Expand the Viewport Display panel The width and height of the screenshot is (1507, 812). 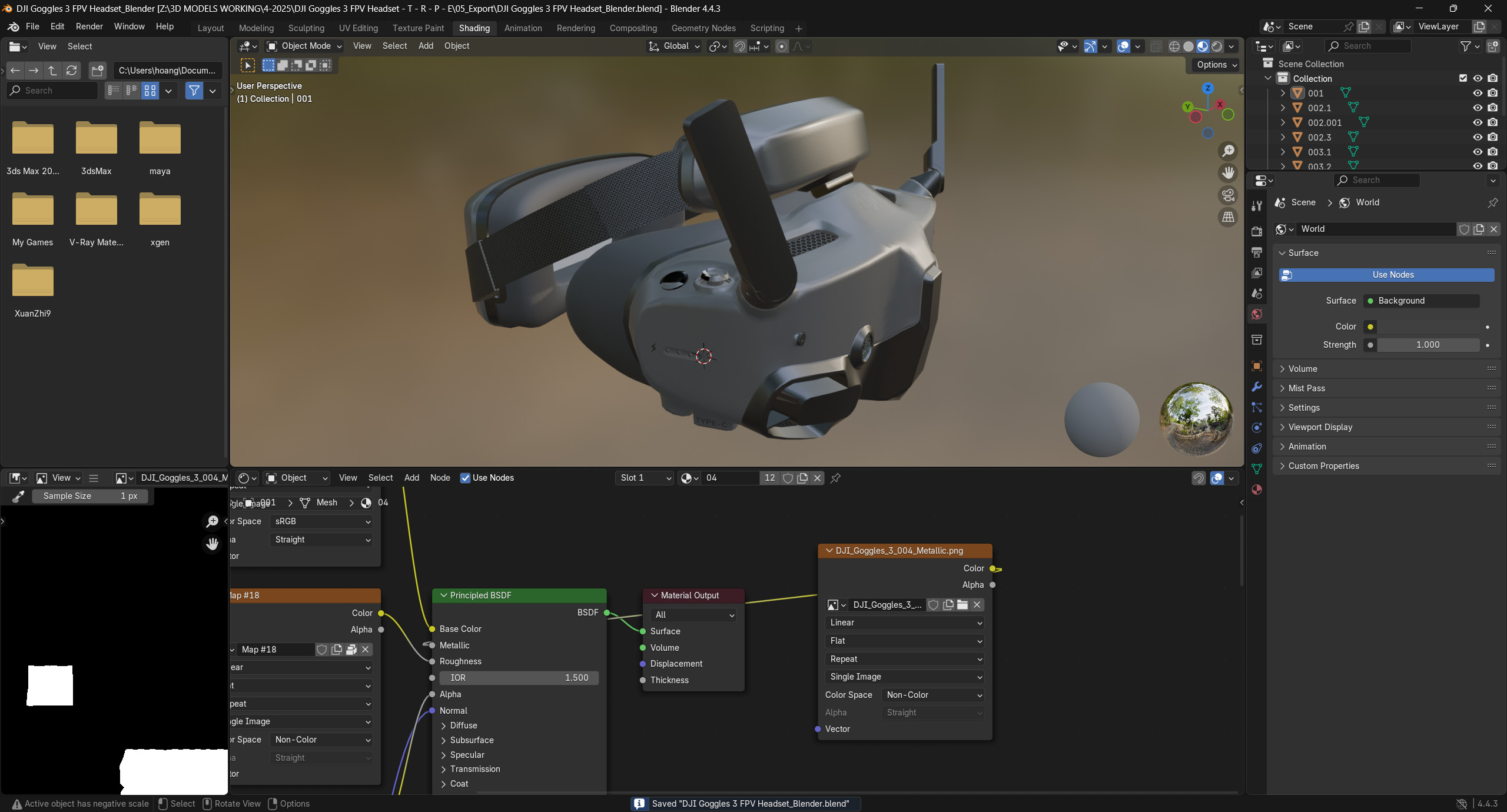coord(1320,427)
